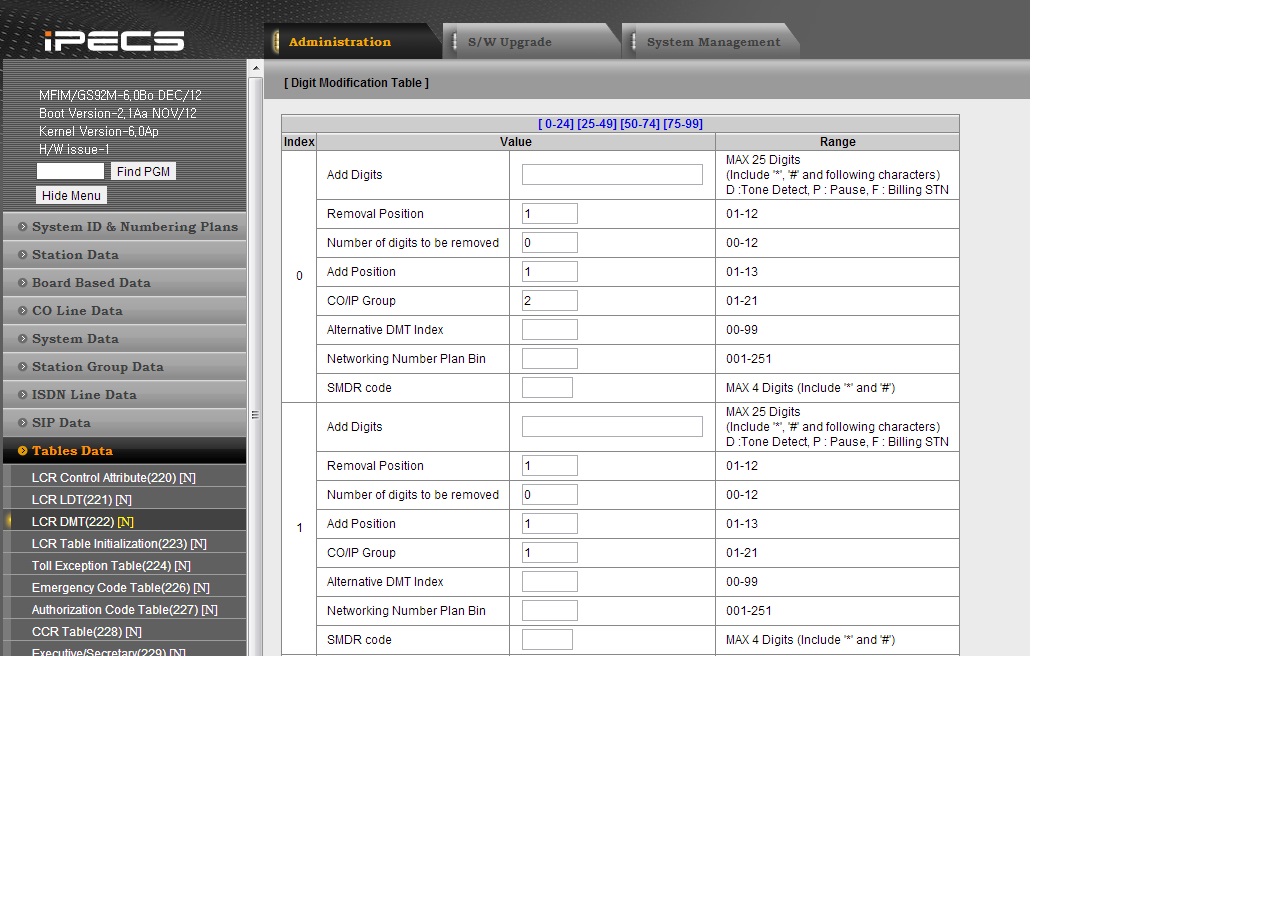Click the iPECS logo
Screen dimensions: 1264x902
[x=114, y=41]
